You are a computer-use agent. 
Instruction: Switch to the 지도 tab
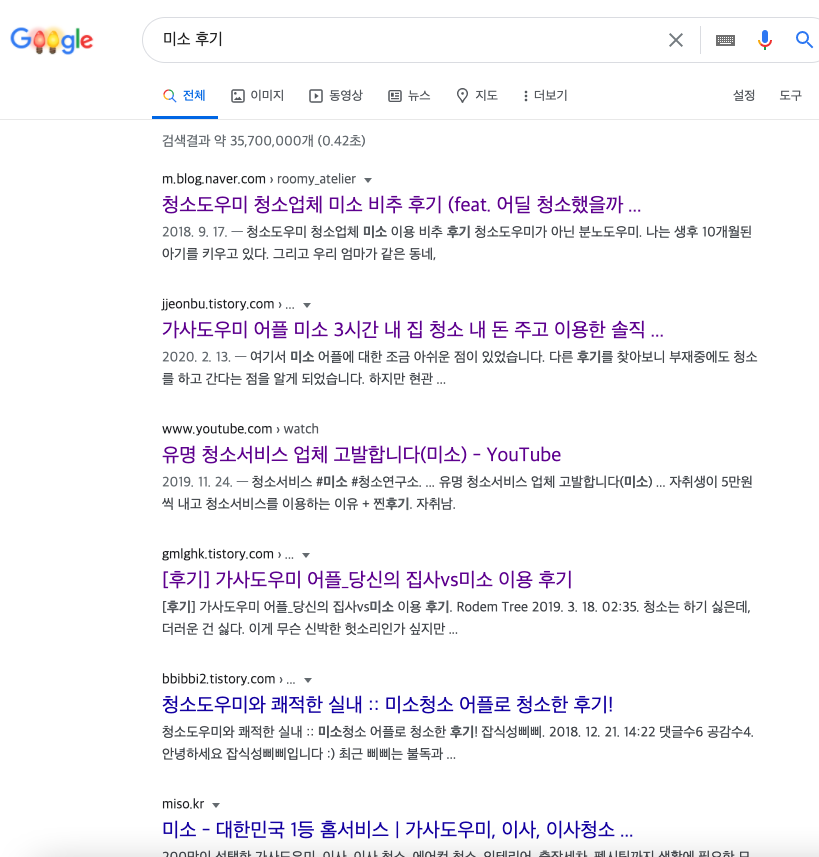477,96
